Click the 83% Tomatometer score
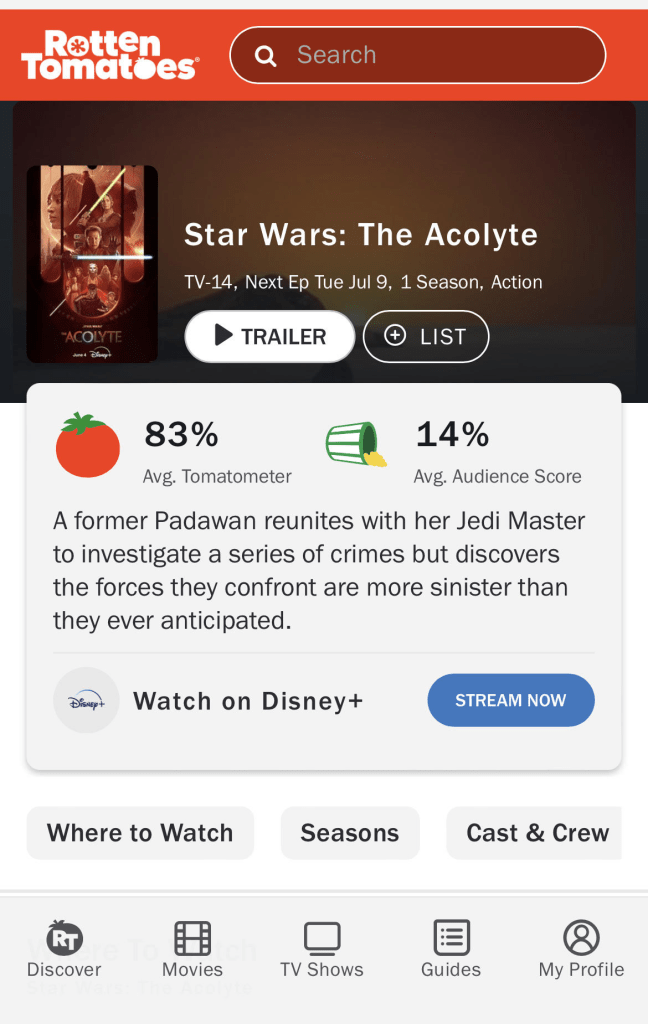Viewport: 648px width, 1024px height. (x=181, y=435)
